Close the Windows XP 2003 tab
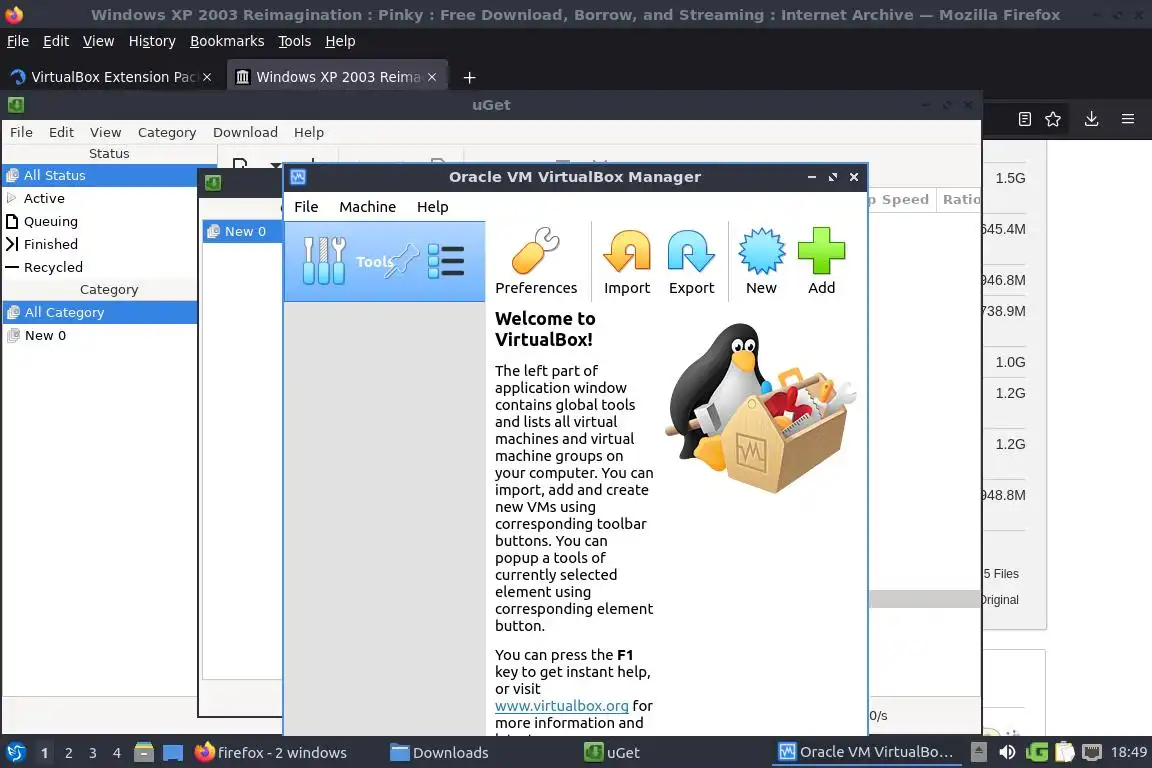The image size is (1152, 768). (x=432, y=77)
